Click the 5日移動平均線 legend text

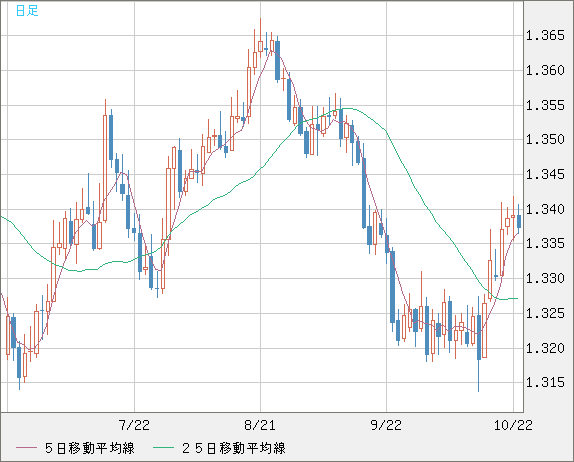90,448
